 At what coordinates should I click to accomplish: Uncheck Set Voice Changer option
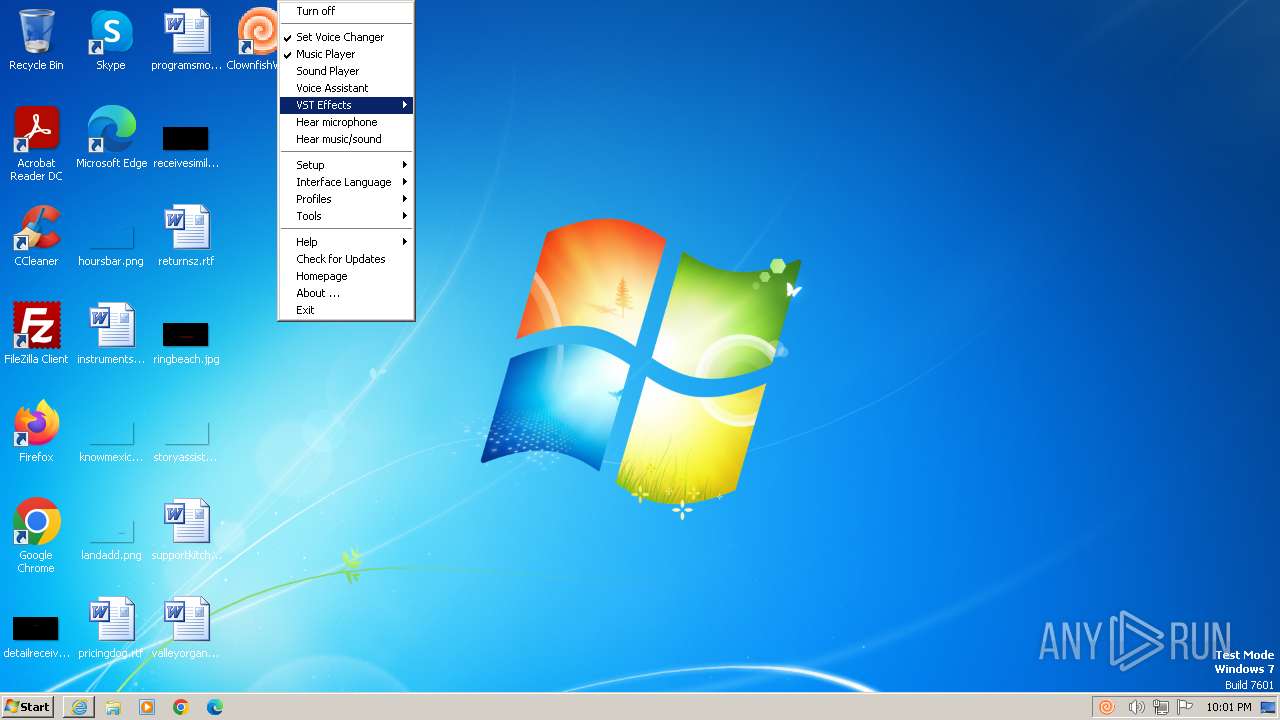tap(346, 37)
